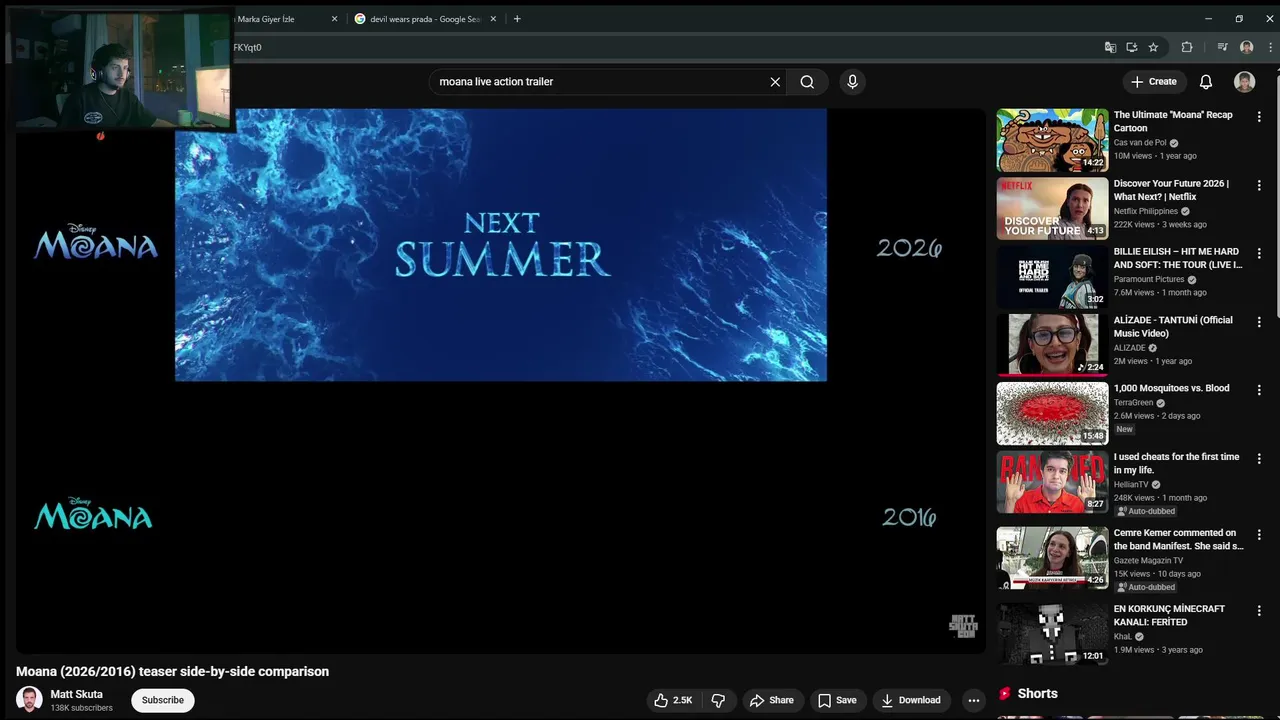Open Billie Eilish Hit Me Hard thumbnail
This screenshot has height=720, width=1280.
click(x=1052, y=276)
